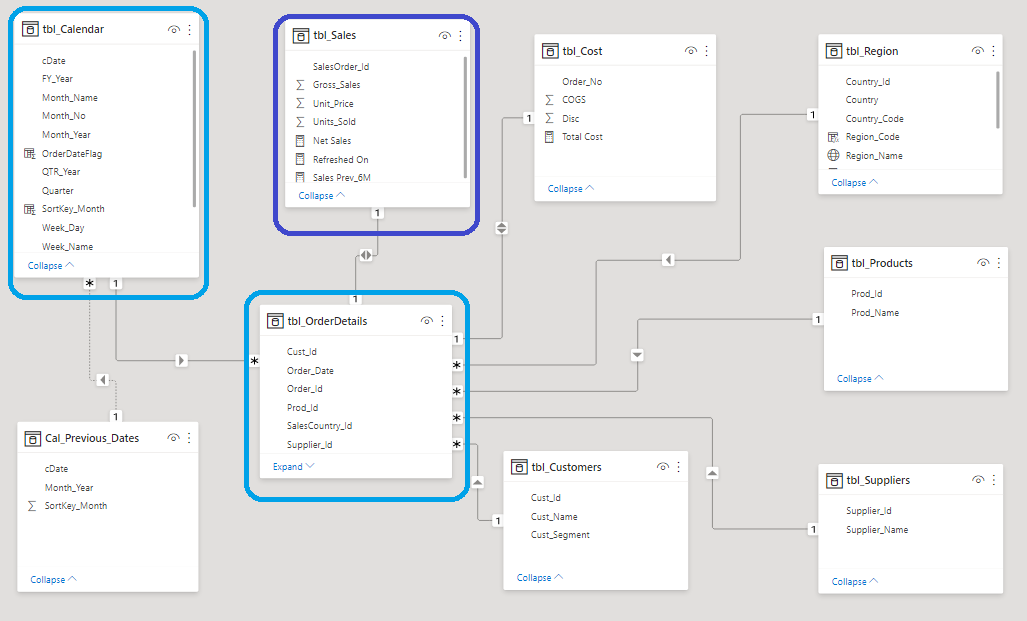
Task: Click the table icon in tbl_Customers header
Action: [519, 466]
